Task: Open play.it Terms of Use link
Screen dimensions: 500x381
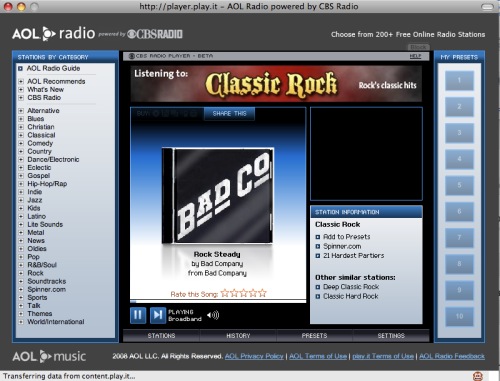Action: pos(383,356)
